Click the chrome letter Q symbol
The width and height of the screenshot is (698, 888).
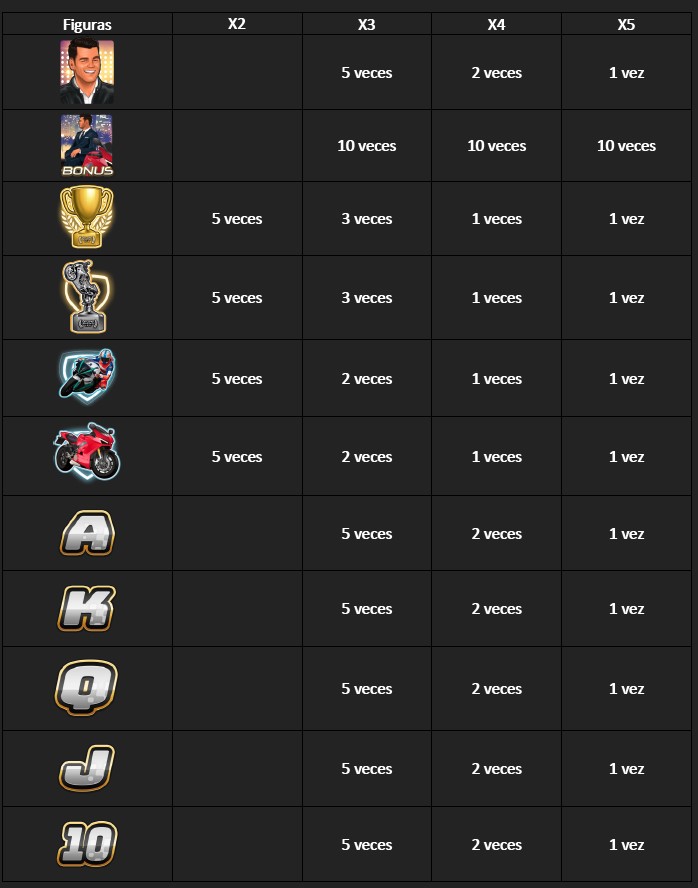click(87, 688)
